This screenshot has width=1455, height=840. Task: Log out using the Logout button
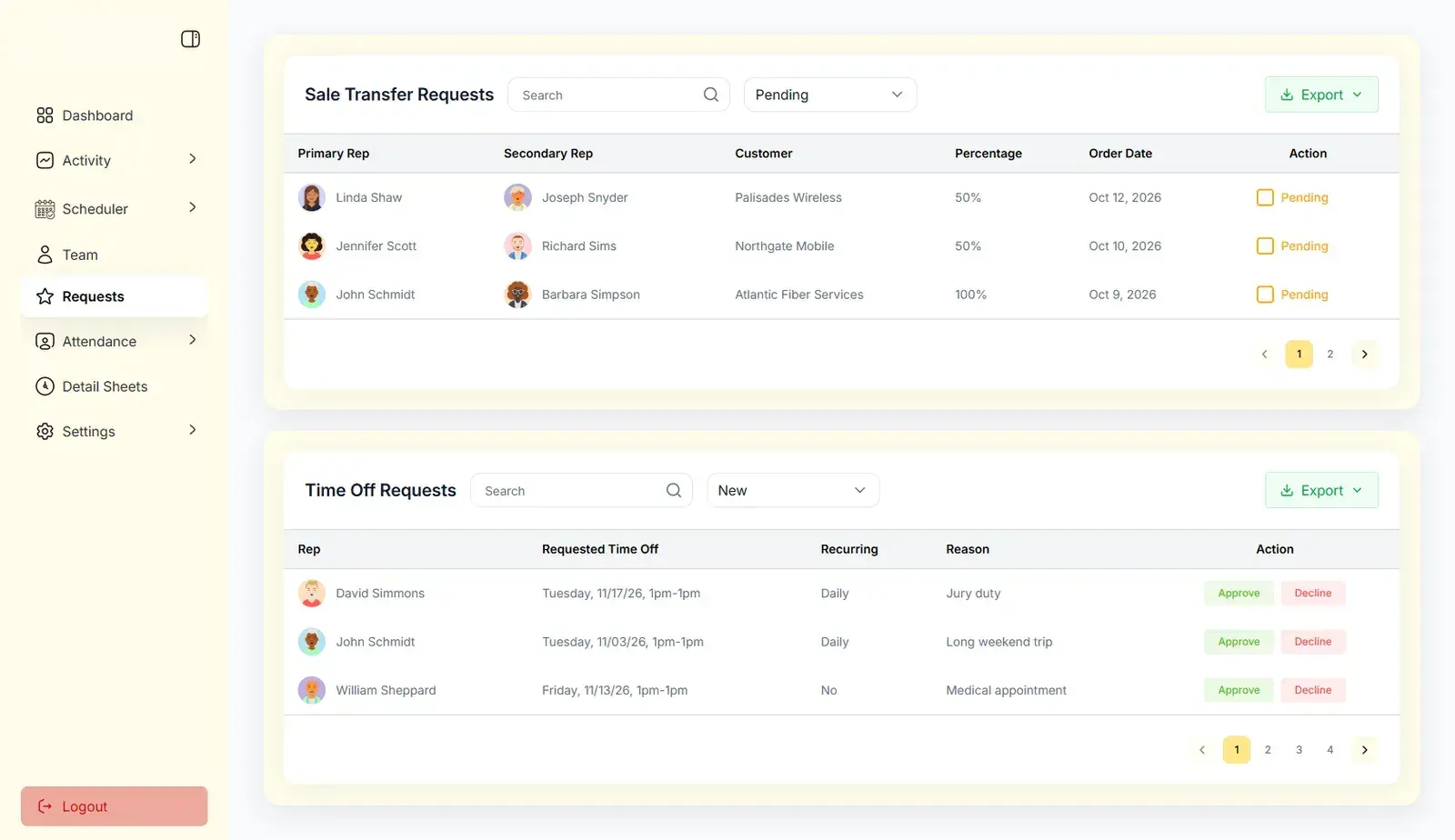pyautogui.click(x=115, y=806)
